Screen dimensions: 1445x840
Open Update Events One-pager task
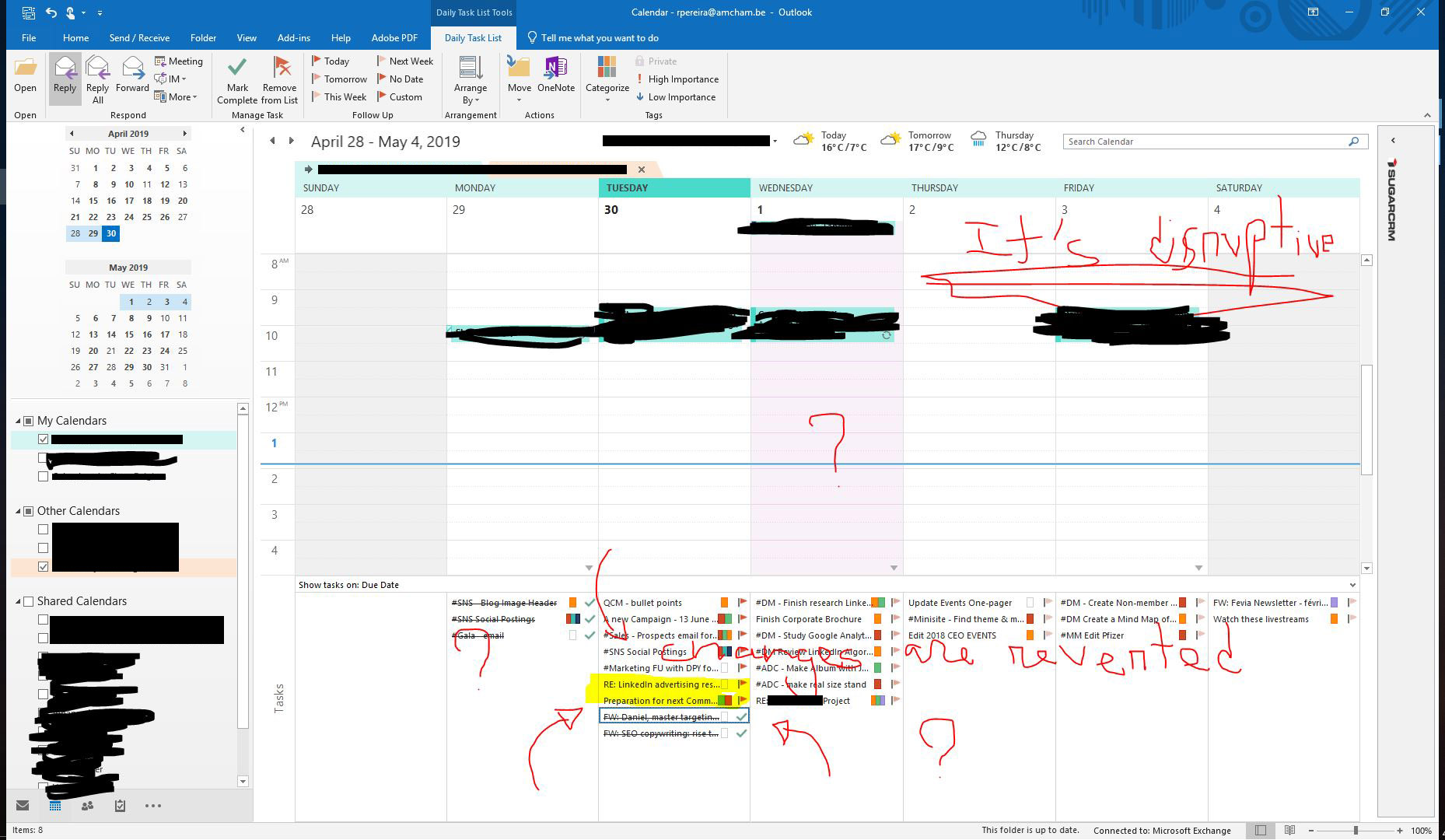pyautogui.click(x=960, y=603)
